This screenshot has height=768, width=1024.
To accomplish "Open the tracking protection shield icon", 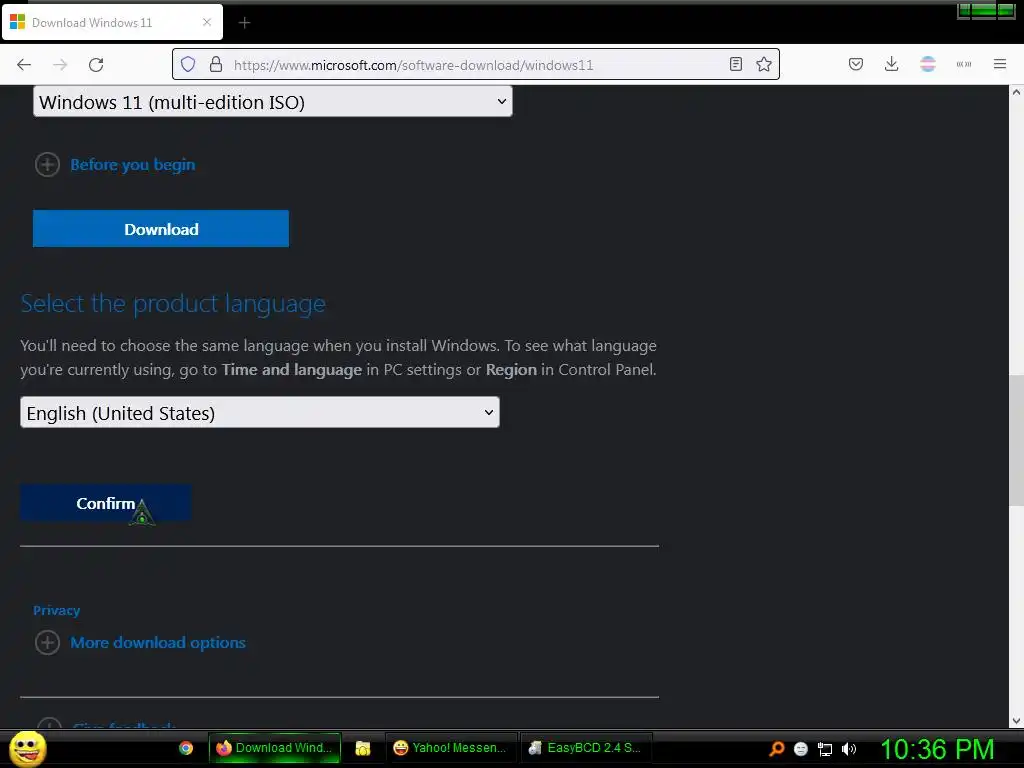I will click(188, 64).
